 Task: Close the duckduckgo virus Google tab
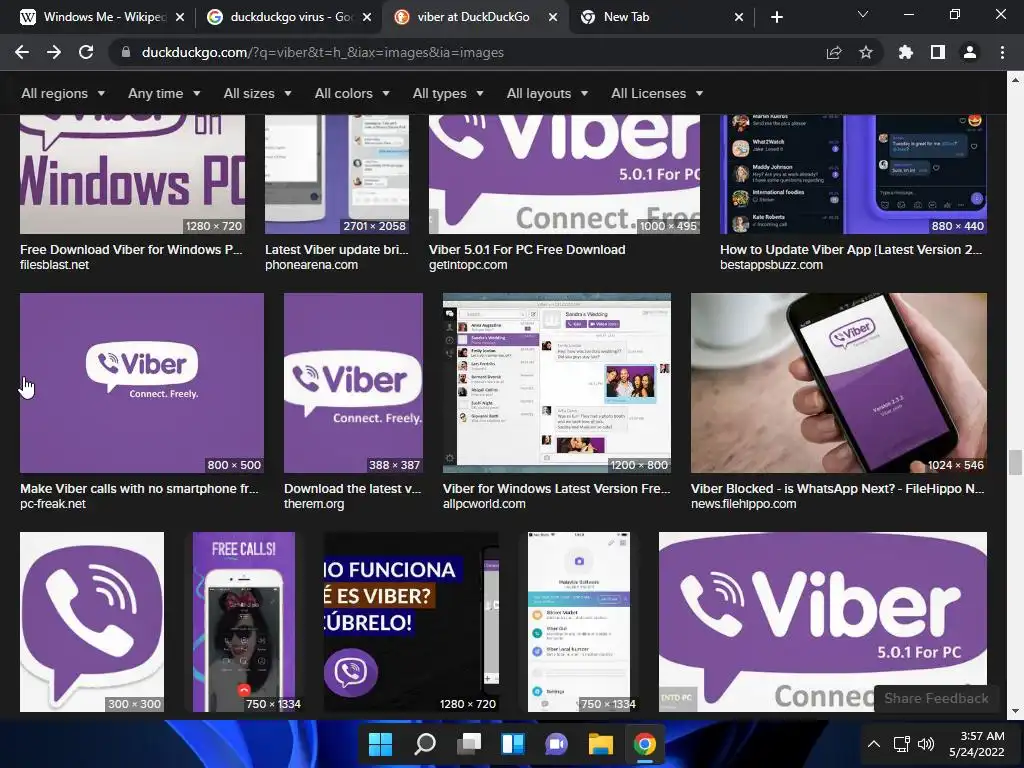point(367,17)
